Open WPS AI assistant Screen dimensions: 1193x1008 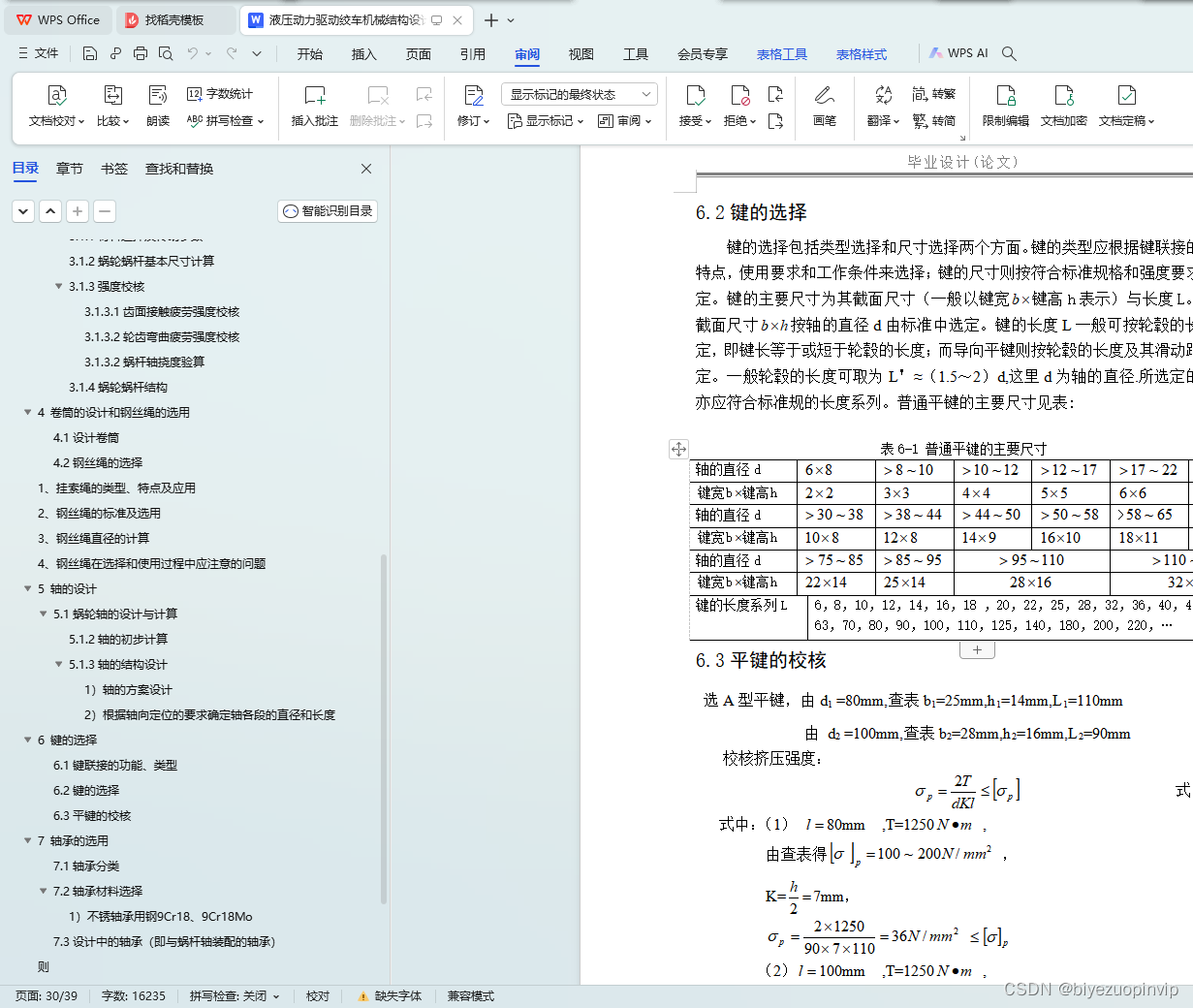click(x=958, y=53)
